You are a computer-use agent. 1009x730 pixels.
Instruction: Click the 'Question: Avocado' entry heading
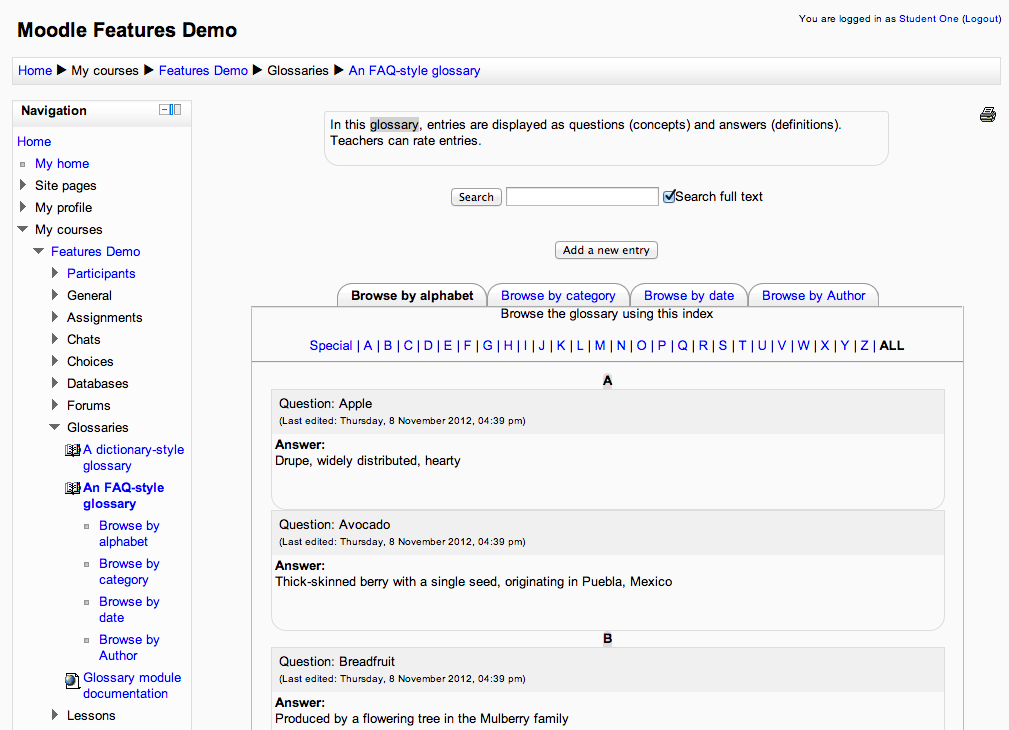pos(335,525)
